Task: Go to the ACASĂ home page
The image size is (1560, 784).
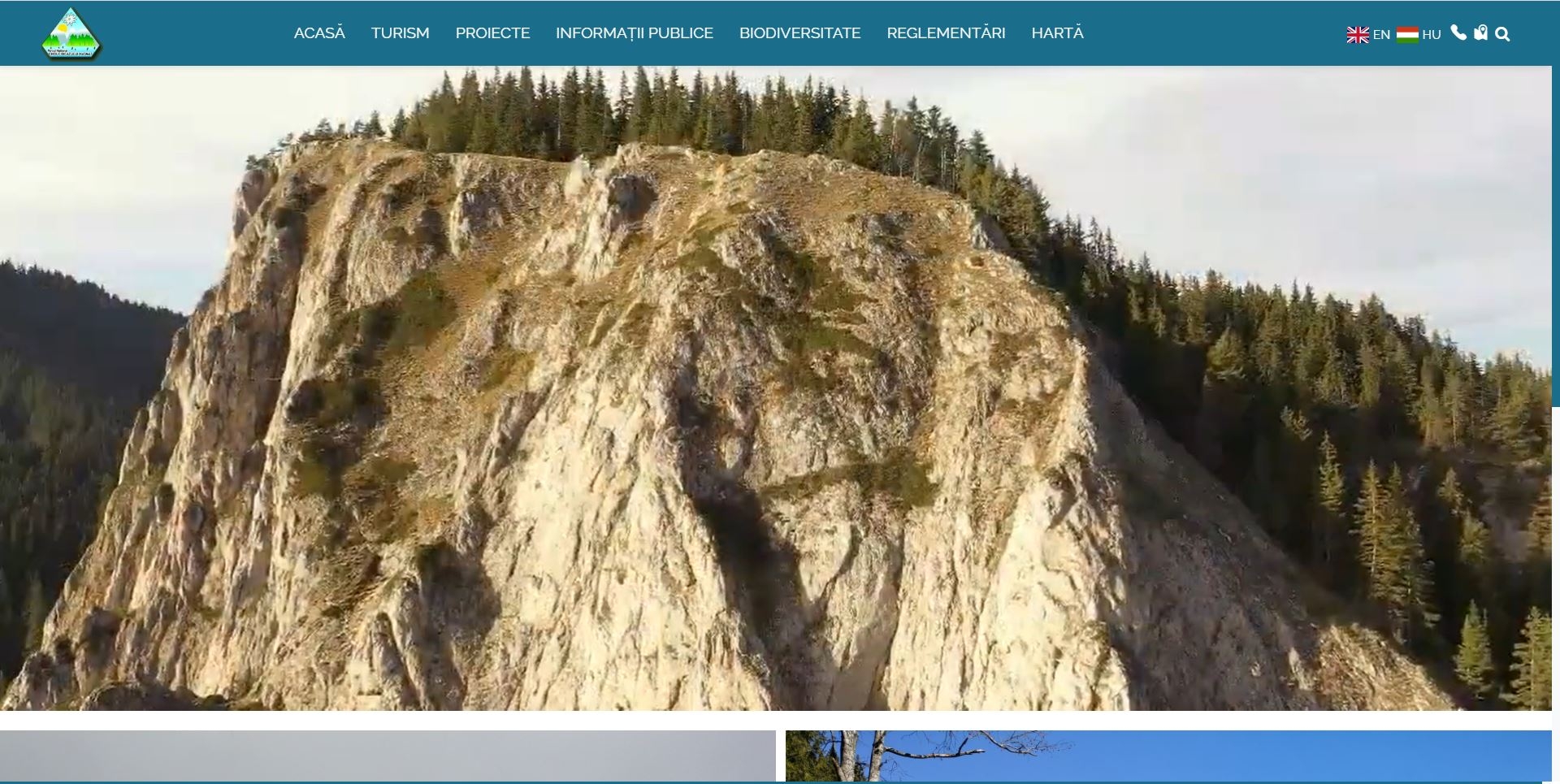Action: [x=319, y=33]
